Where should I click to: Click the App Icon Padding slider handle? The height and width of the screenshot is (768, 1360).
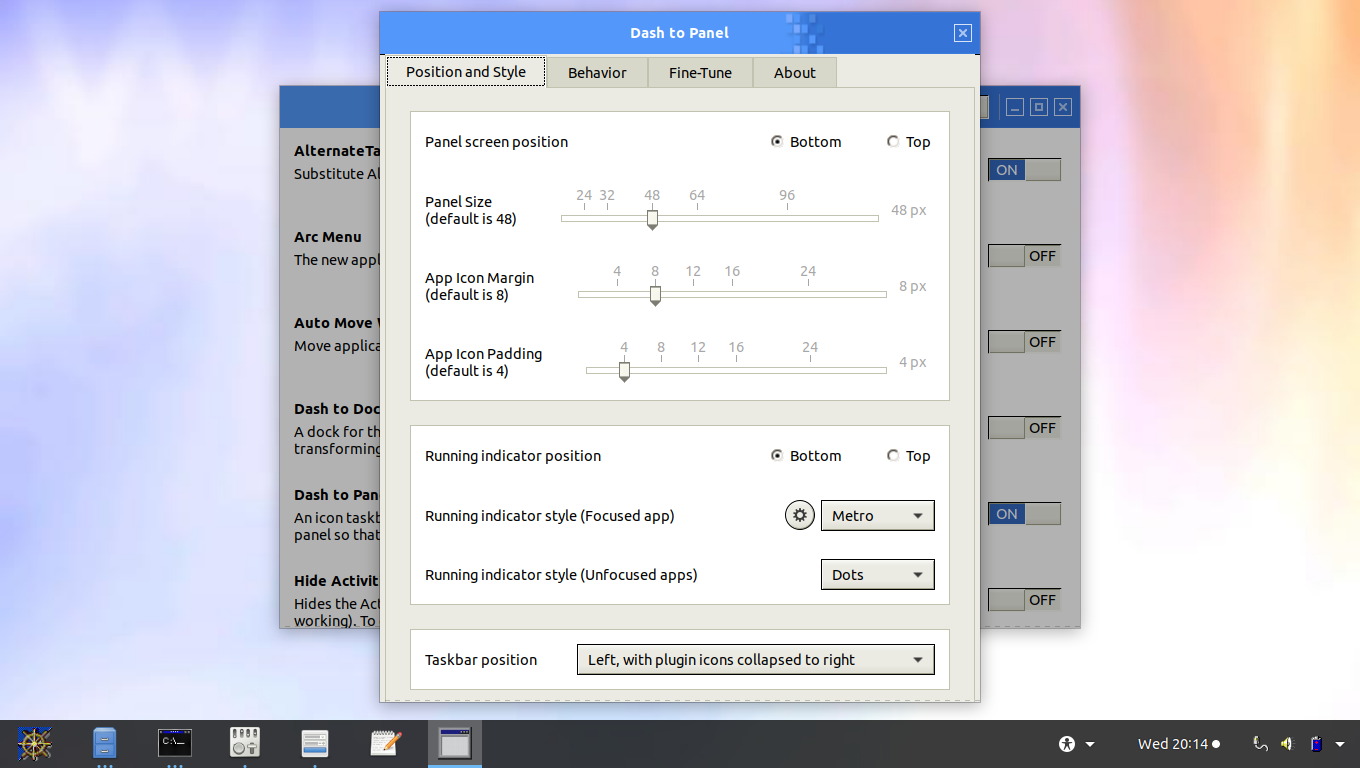pos(624,371)
